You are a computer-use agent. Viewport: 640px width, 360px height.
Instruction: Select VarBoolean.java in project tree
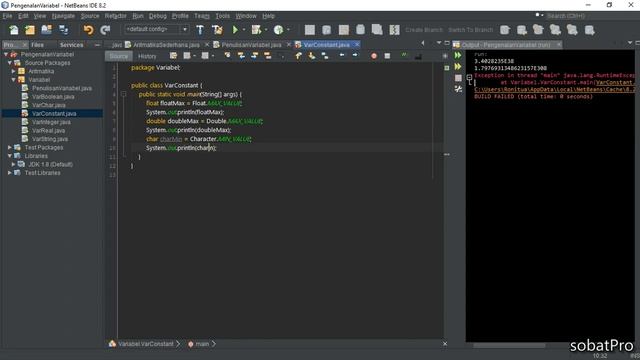(x=53, y=97)
